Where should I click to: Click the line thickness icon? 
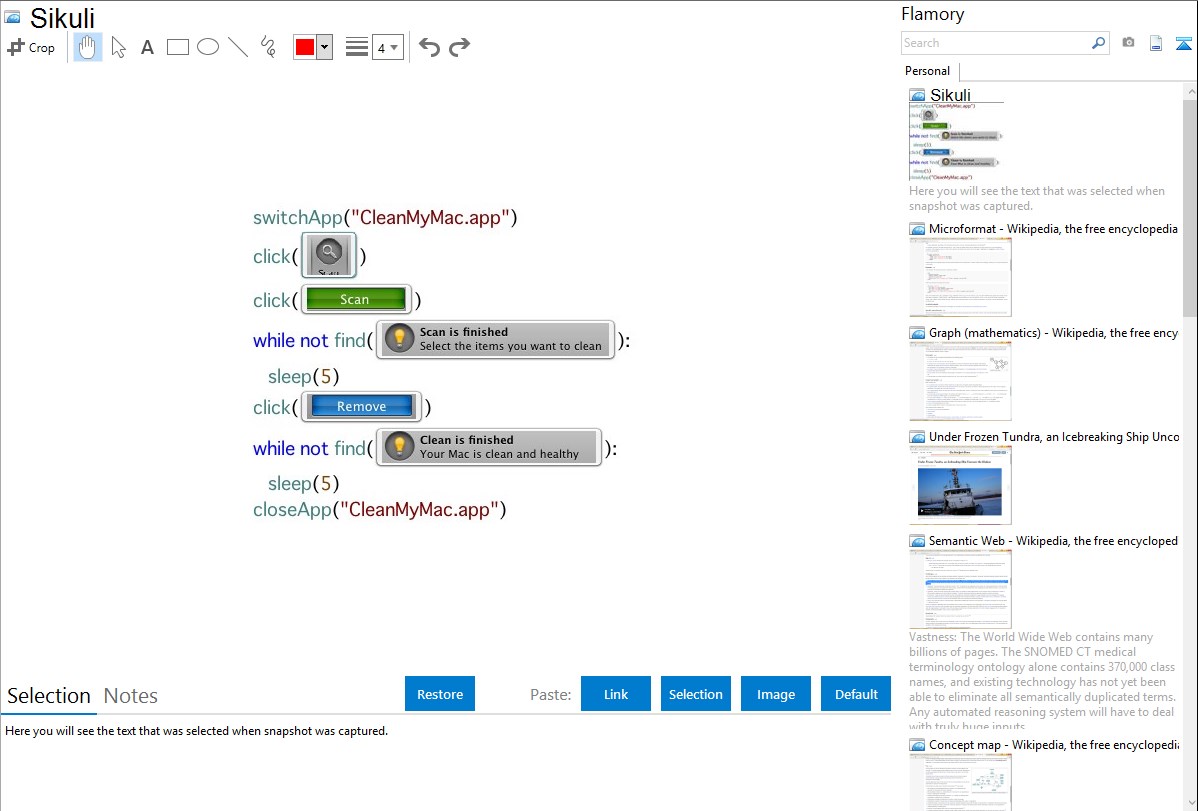(357, 47)
